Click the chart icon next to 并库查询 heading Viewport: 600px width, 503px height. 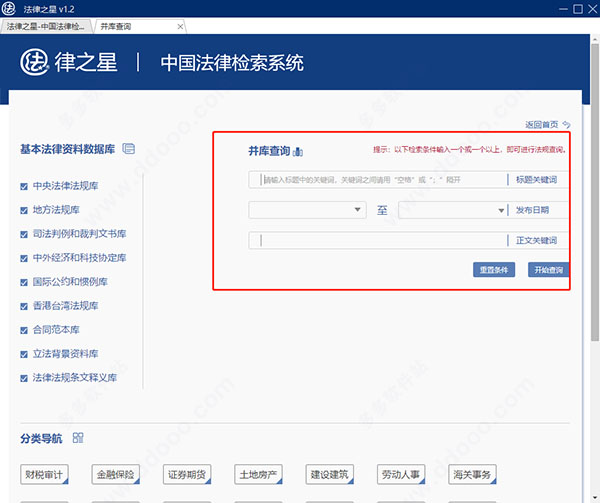[x=298, y=152]
